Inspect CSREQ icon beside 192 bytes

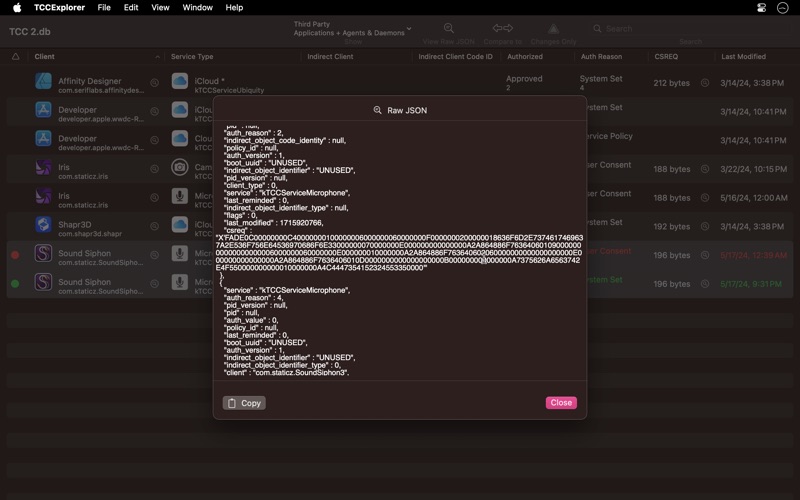click(x=705, y=226)
